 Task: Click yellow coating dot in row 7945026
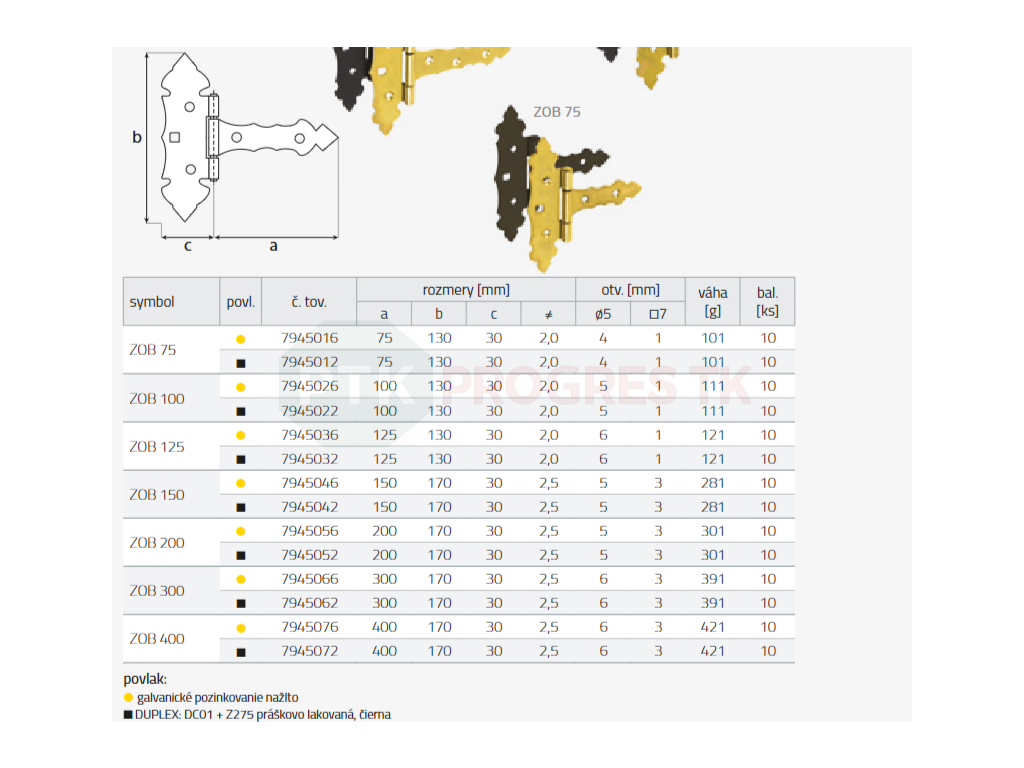click(x=240, y=387)
